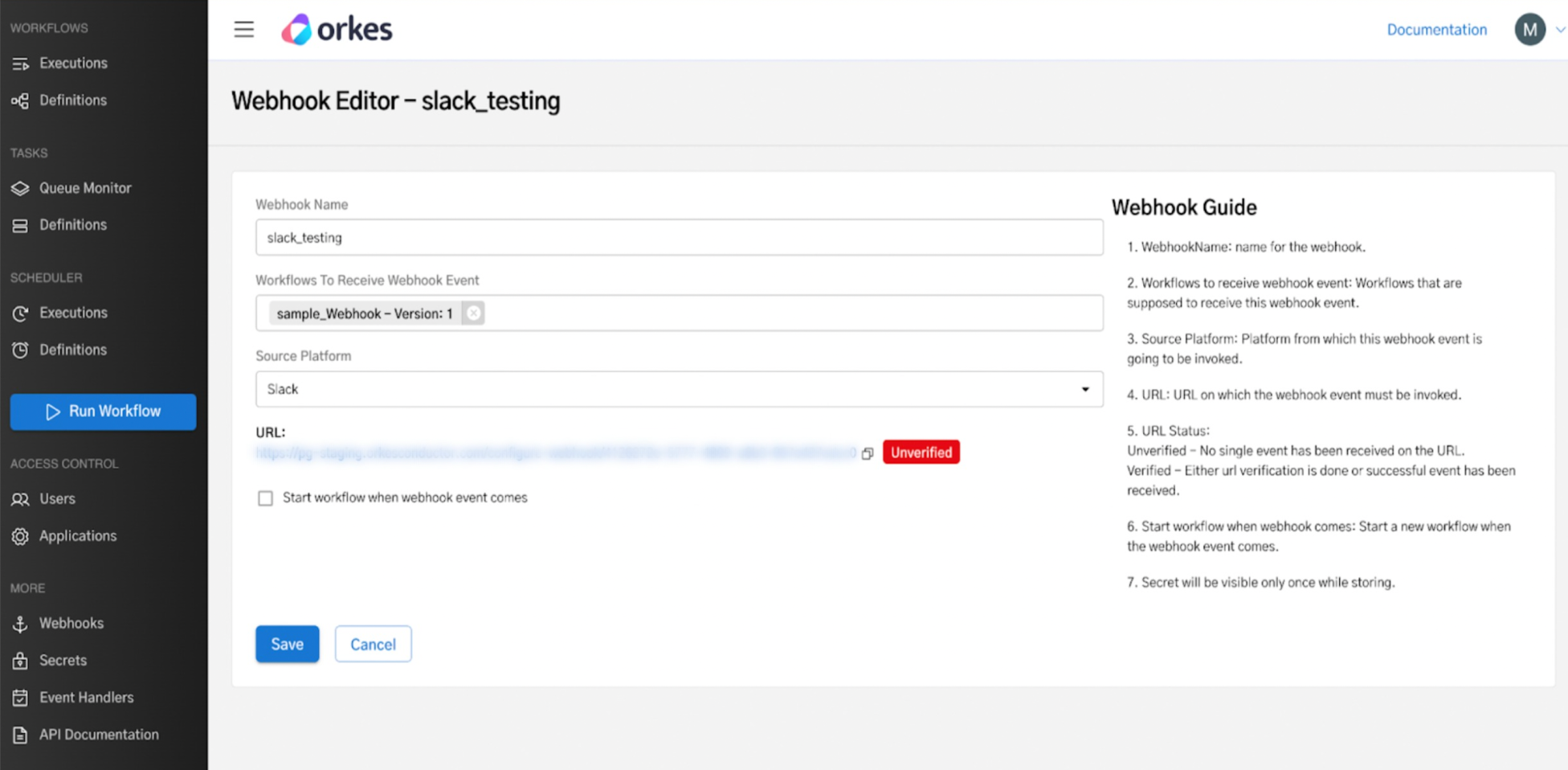Expand the user account menu

click(x=1539, y=29)
